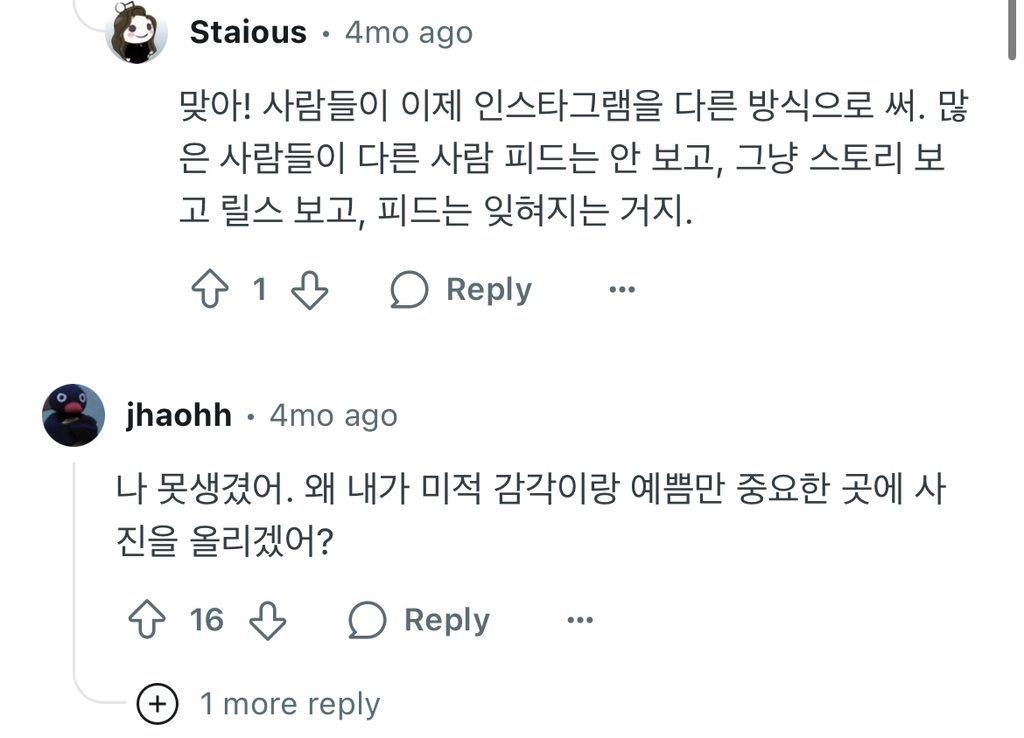
Task: Downvote the Staious comment
Action: (x=309, y=290)
